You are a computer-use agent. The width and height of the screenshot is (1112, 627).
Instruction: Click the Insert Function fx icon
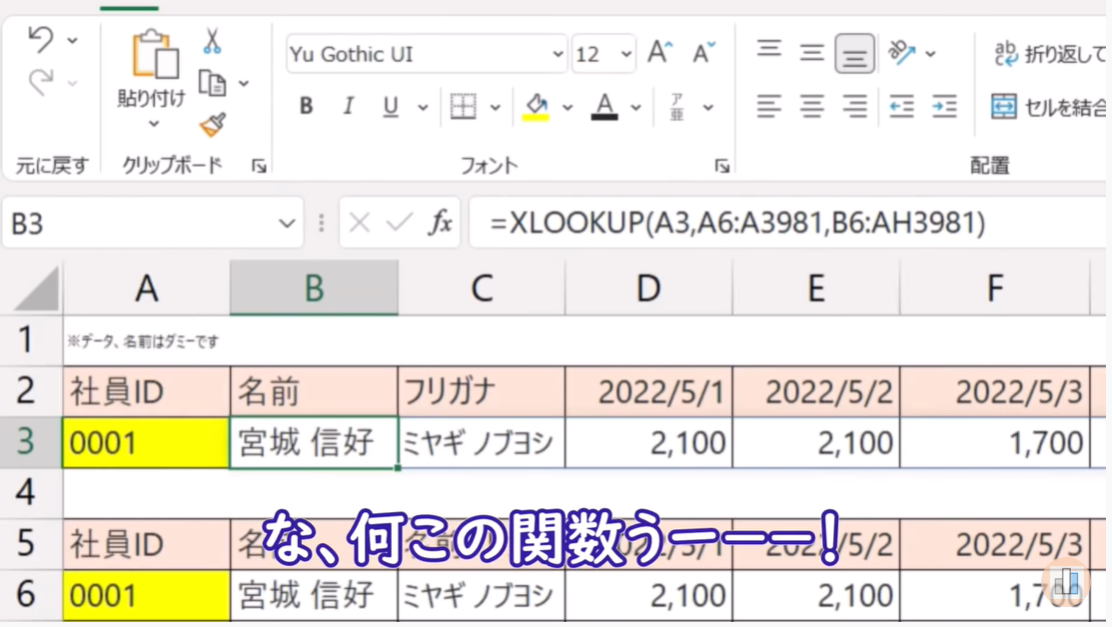coord(440,222)
